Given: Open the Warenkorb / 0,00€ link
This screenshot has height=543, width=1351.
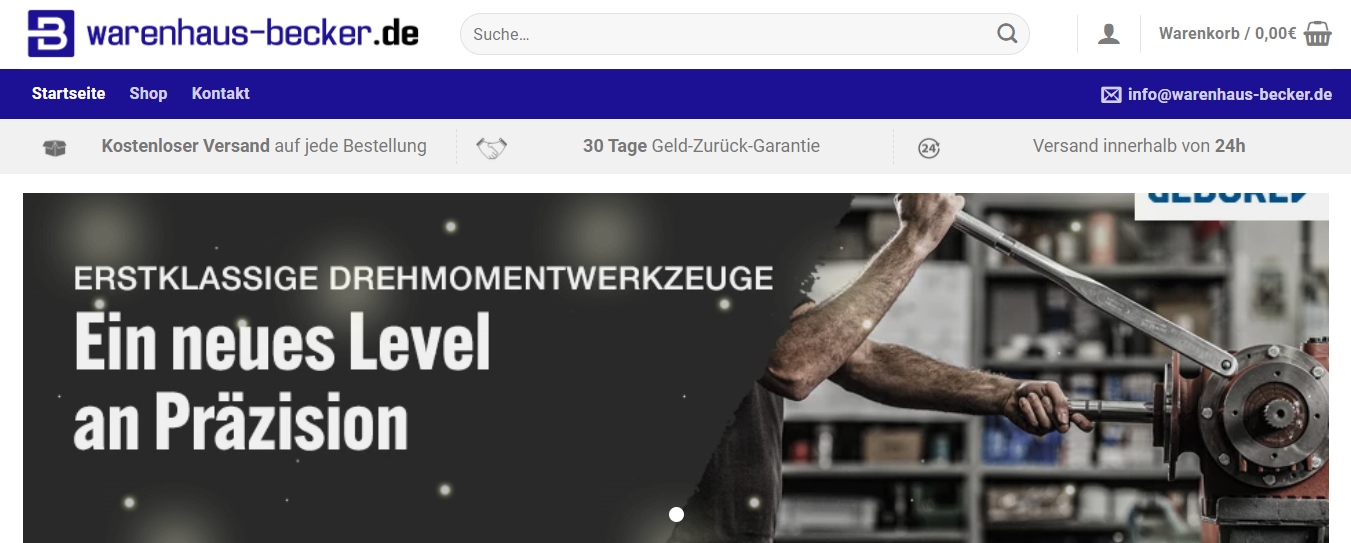Looking at the screenshot, I should coord(1228,34).
